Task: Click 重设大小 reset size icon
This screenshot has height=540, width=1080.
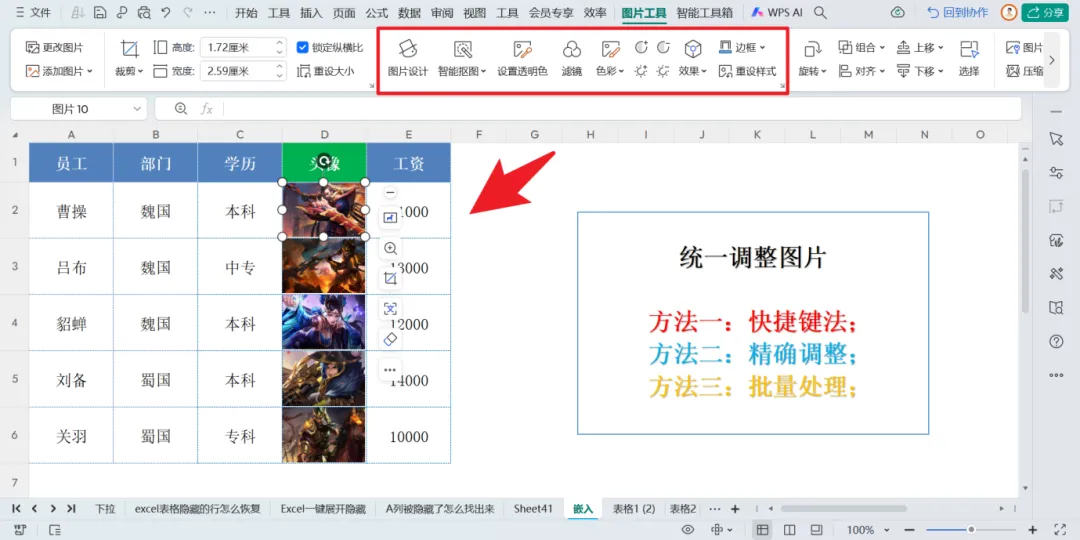Action: click(x=326, y=71)
